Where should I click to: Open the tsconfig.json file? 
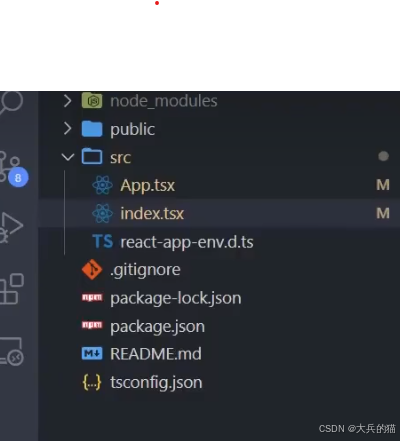coord(156,383)
